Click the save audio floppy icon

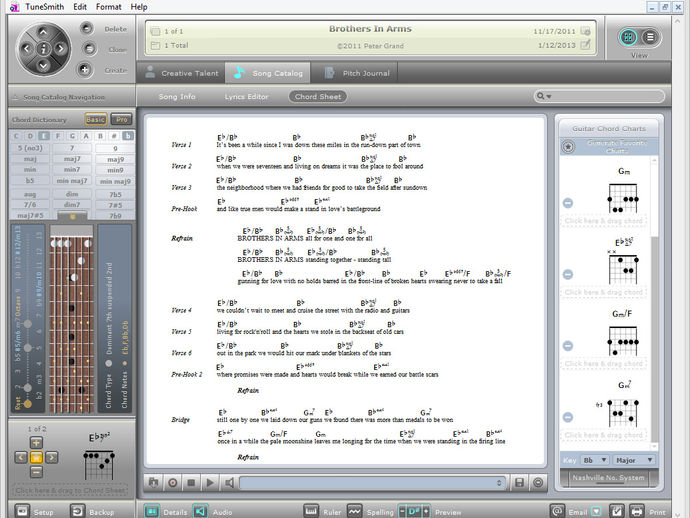point(519,483)
